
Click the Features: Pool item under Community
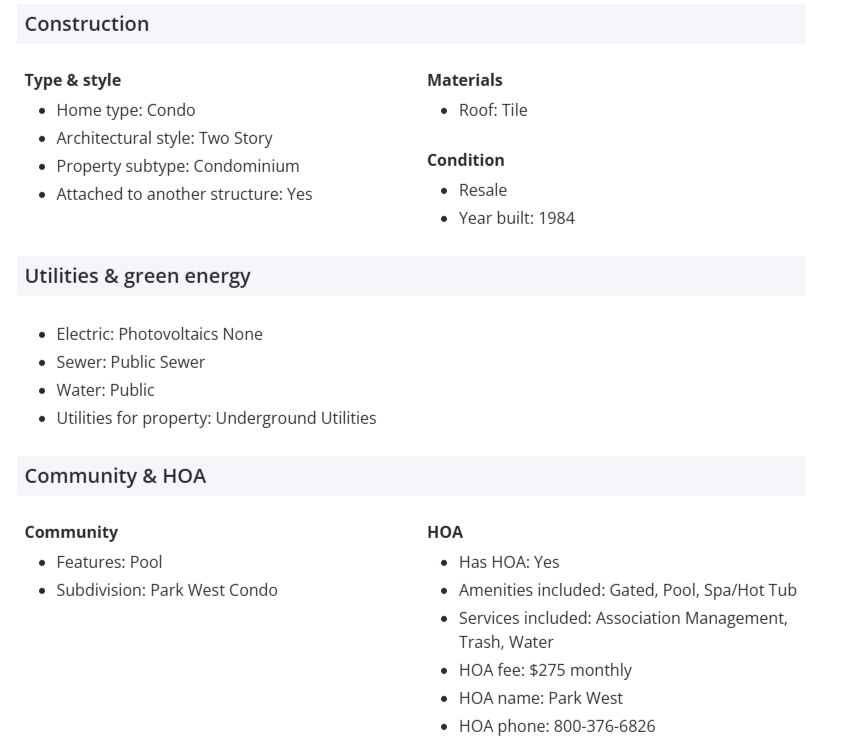click(x=109, y=562)
